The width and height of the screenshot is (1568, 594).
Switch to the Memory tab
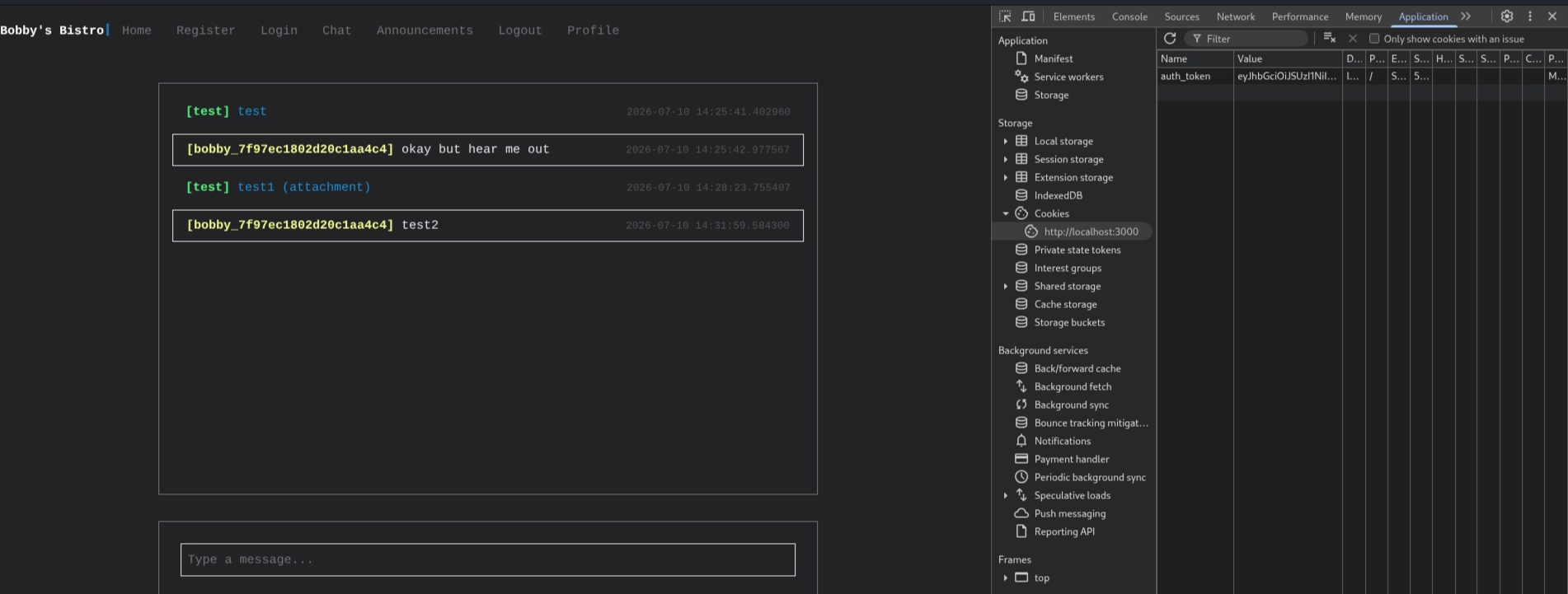pyautogui.click(x=1364, y=16)
